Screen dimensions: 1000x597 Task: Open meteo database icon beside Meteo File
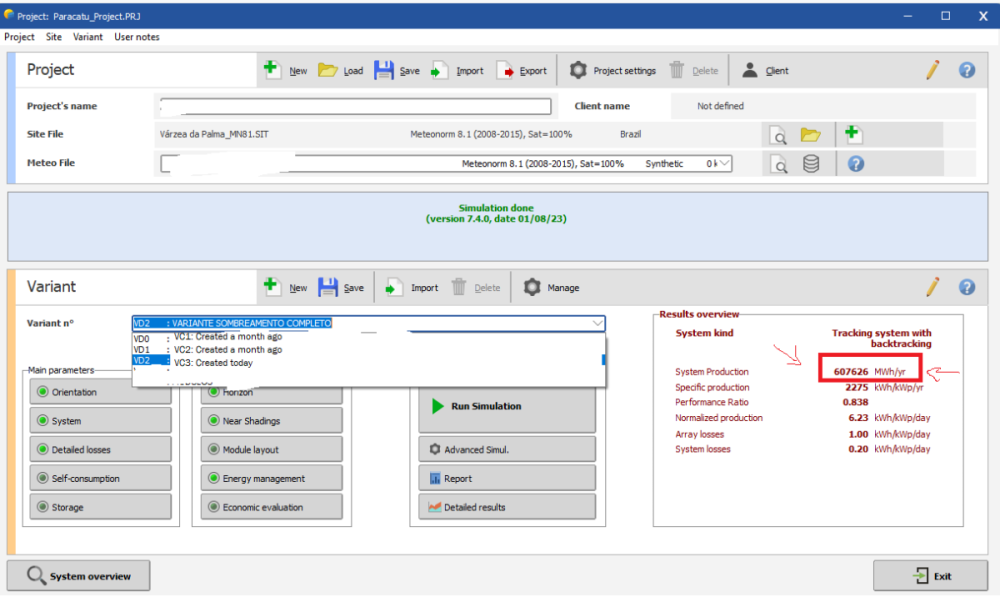coord(811,164)
